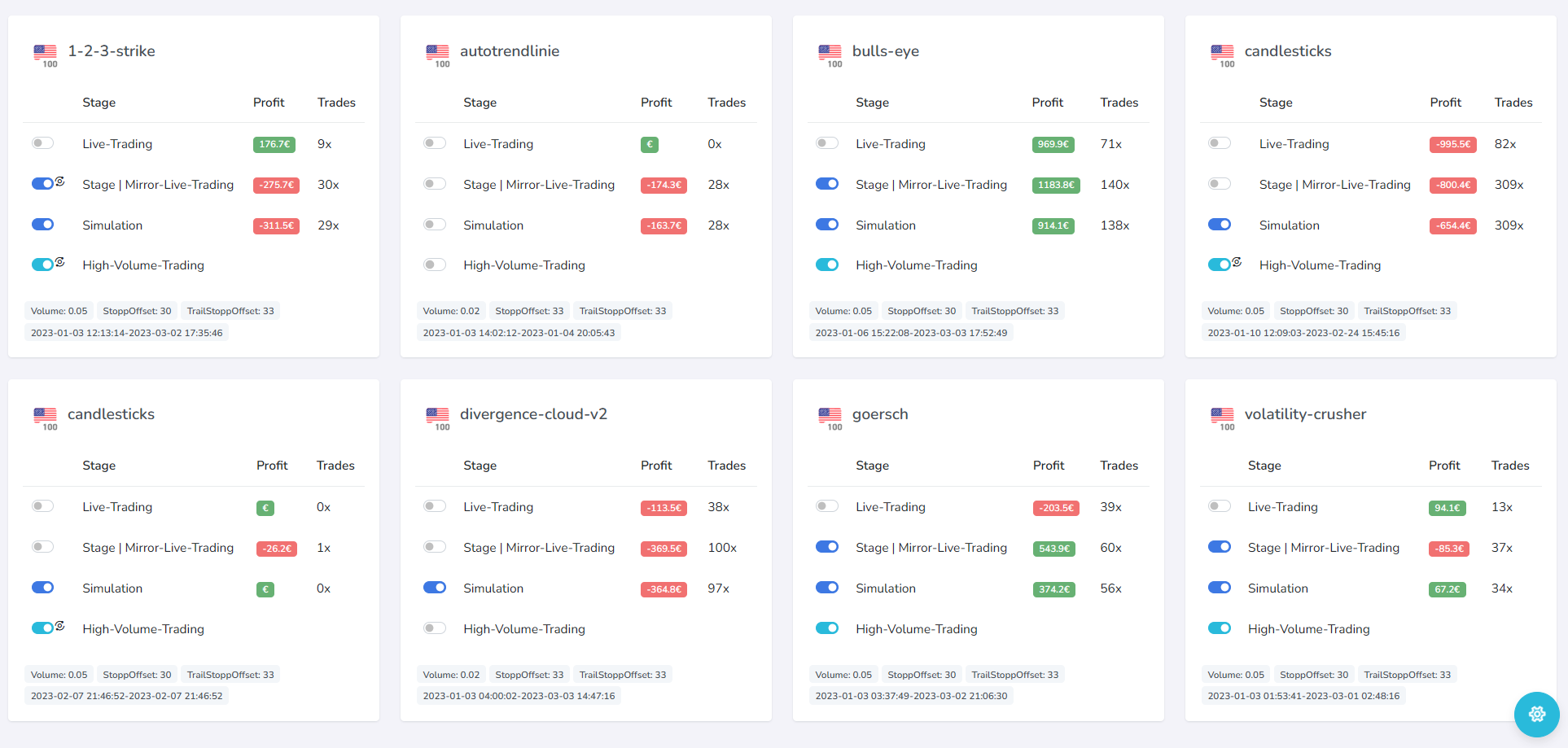Disable Simulation in the goersch card
1568x748 pixels.
click(x=827, y=588)
